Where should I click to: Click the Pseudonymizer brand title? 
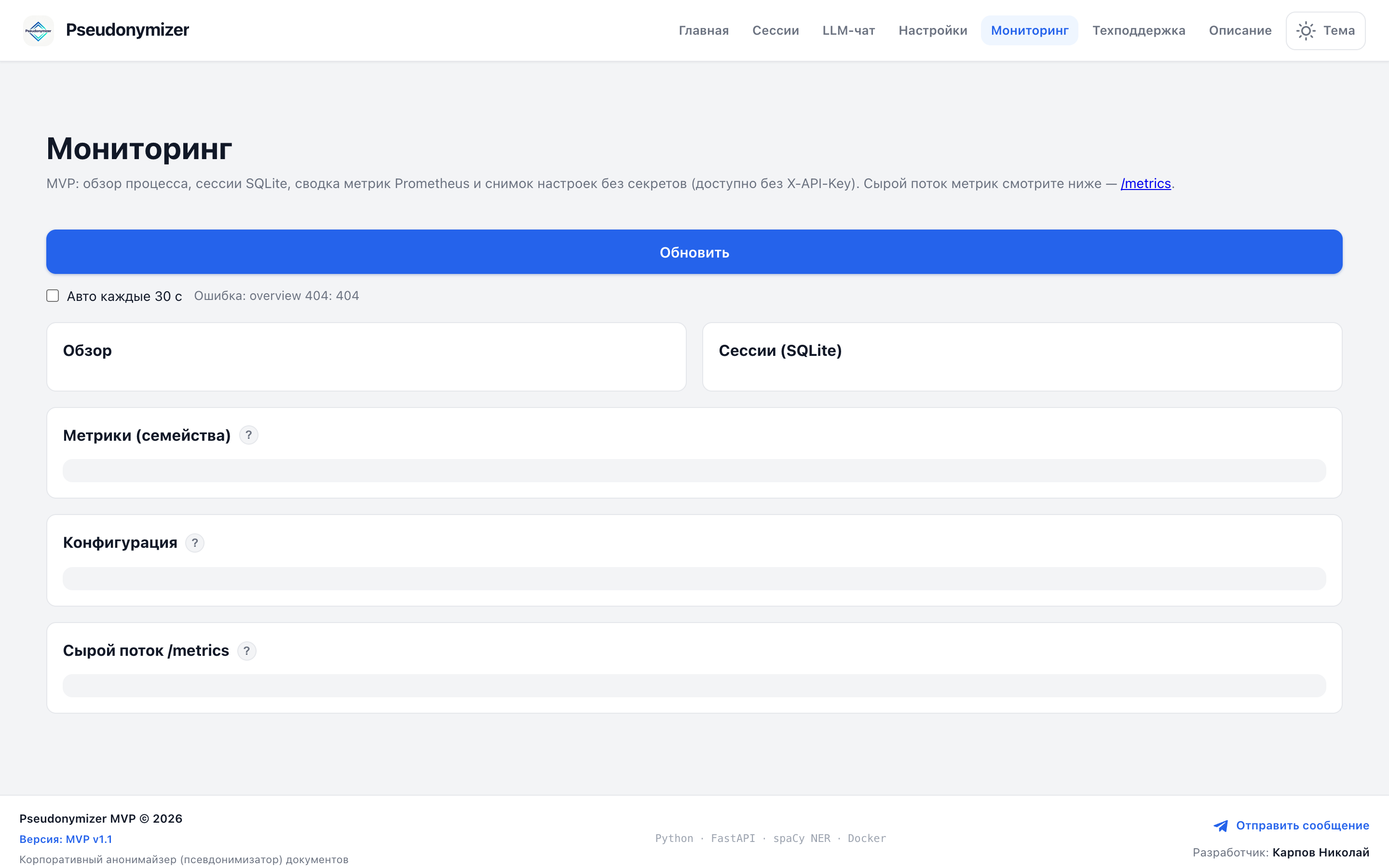coord(127,30)
